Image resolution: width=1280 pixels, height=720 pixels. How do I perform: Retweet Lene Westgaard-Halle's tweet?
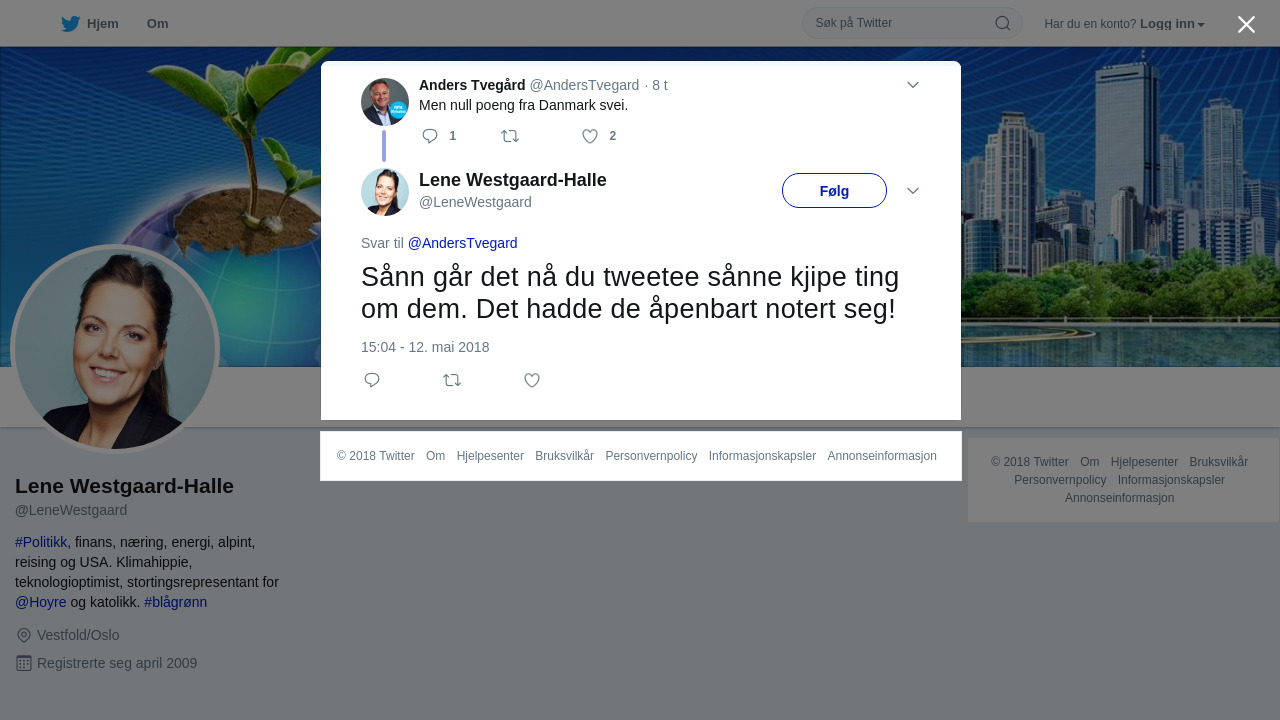(x=452, y=380)
